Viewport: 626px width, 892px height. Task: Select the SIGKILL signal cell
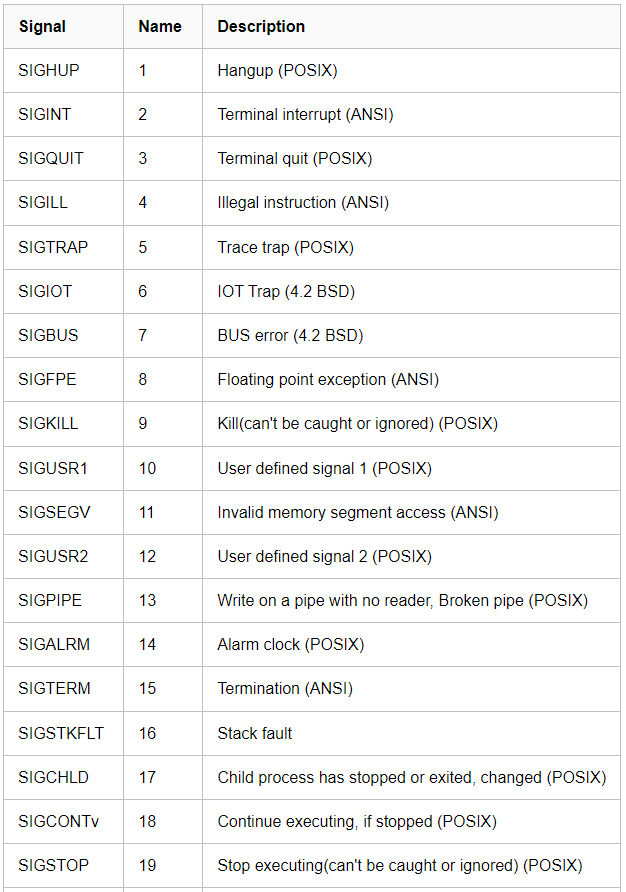(48, 424)
